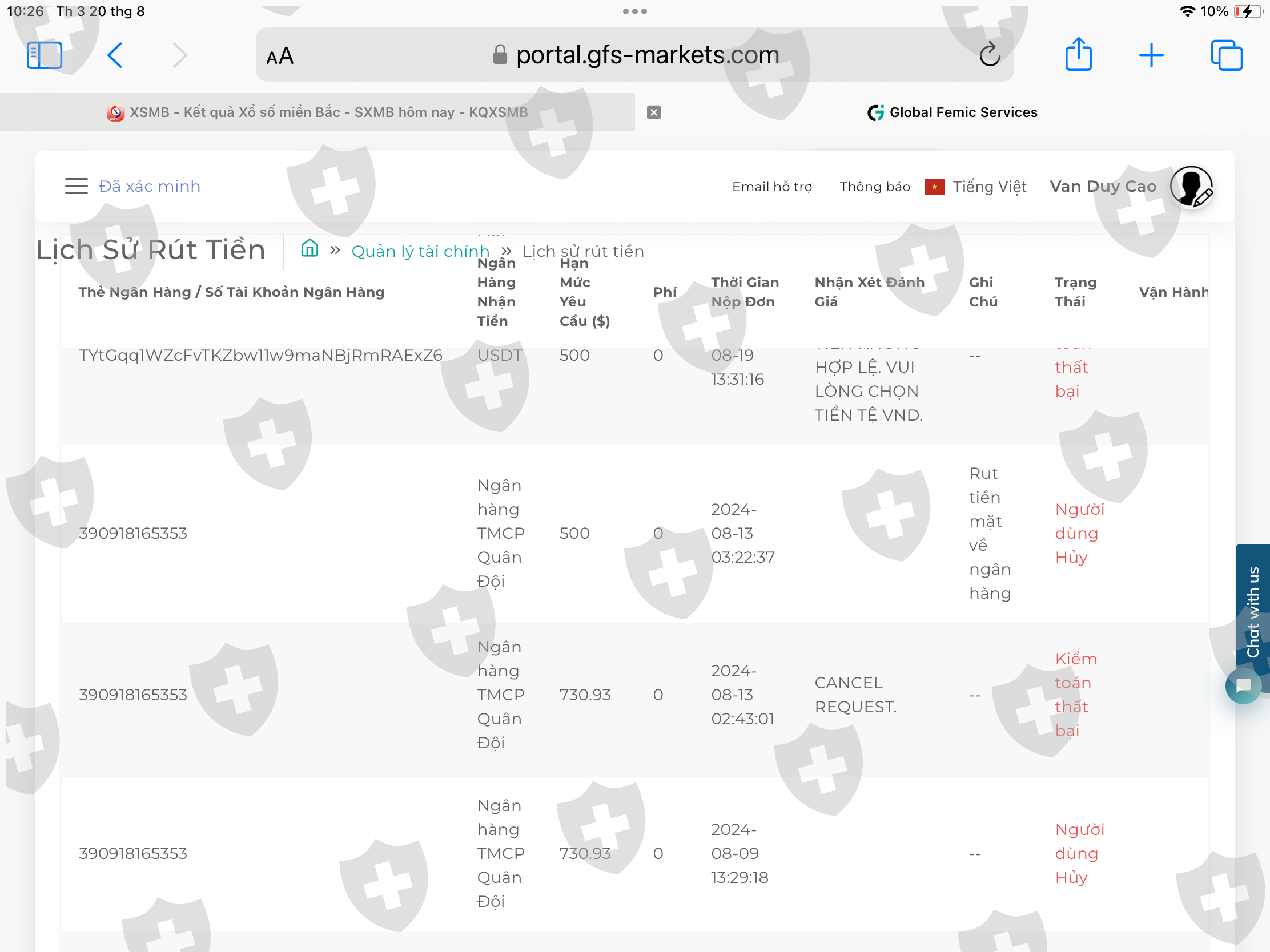The height and width of the screenshot is (952, 1270).
Task: Expand the Van Duy Cao user menu
Action: pyautogui.click(x=1102, y=187)
